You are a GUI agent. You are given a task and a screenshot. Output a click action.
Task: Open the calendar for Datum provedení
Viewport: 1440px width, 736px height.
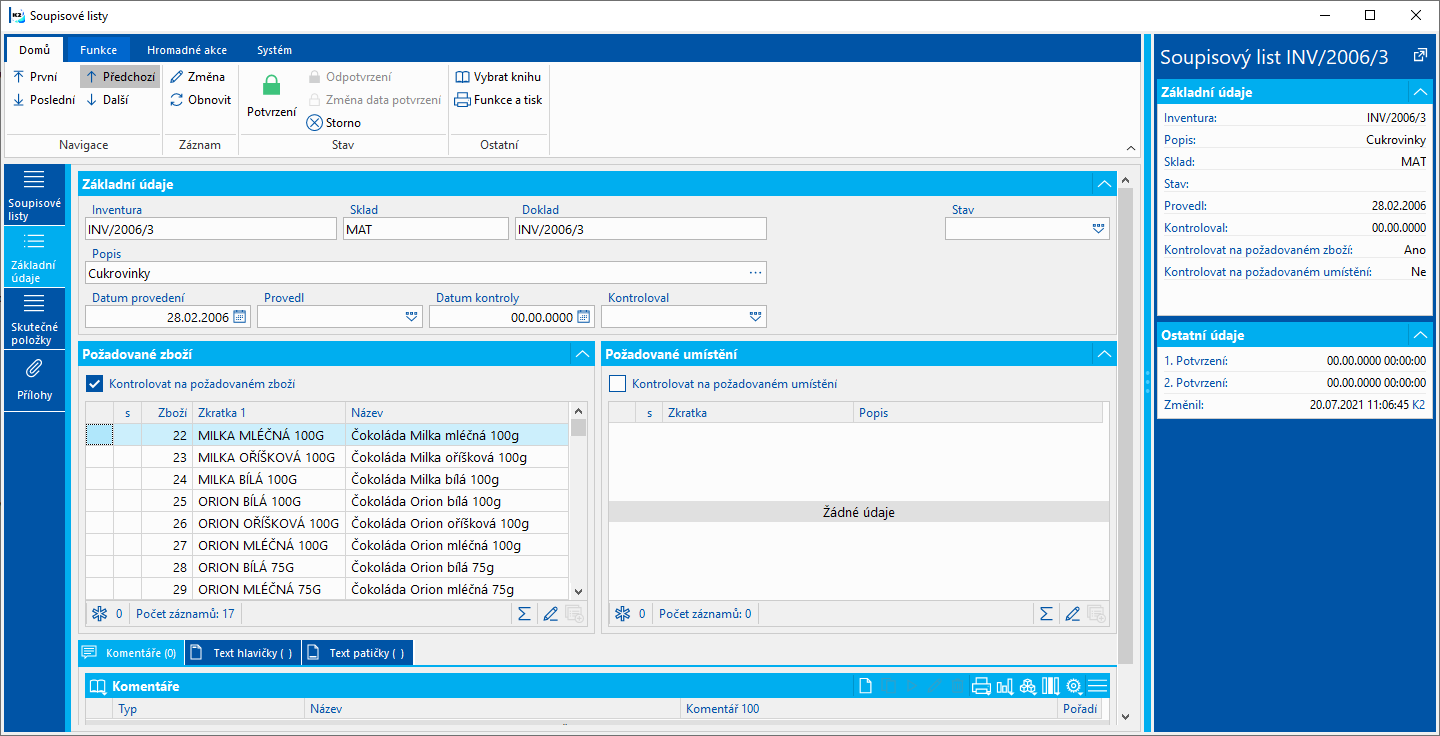(240, 317)
